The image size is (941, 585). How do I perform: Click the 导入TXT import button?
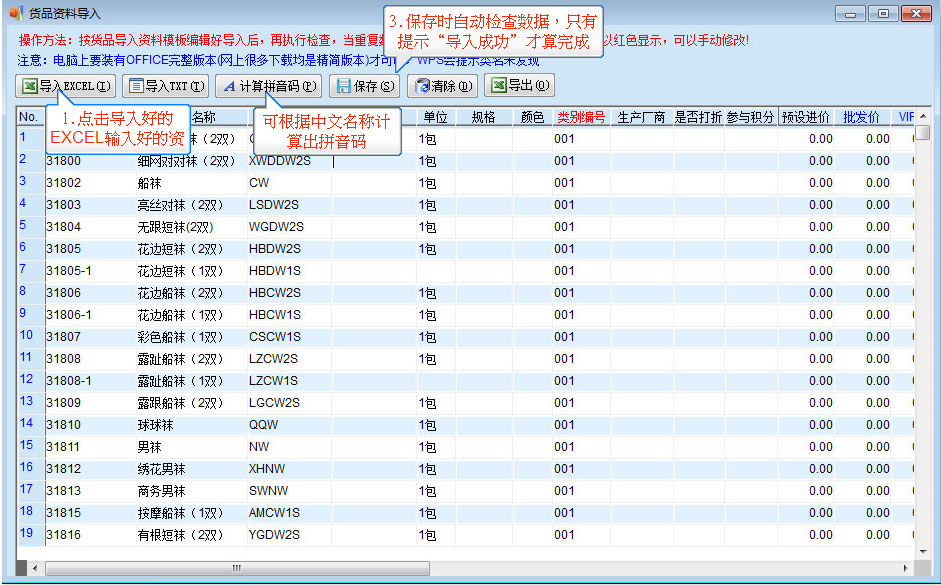coord(167,86)
